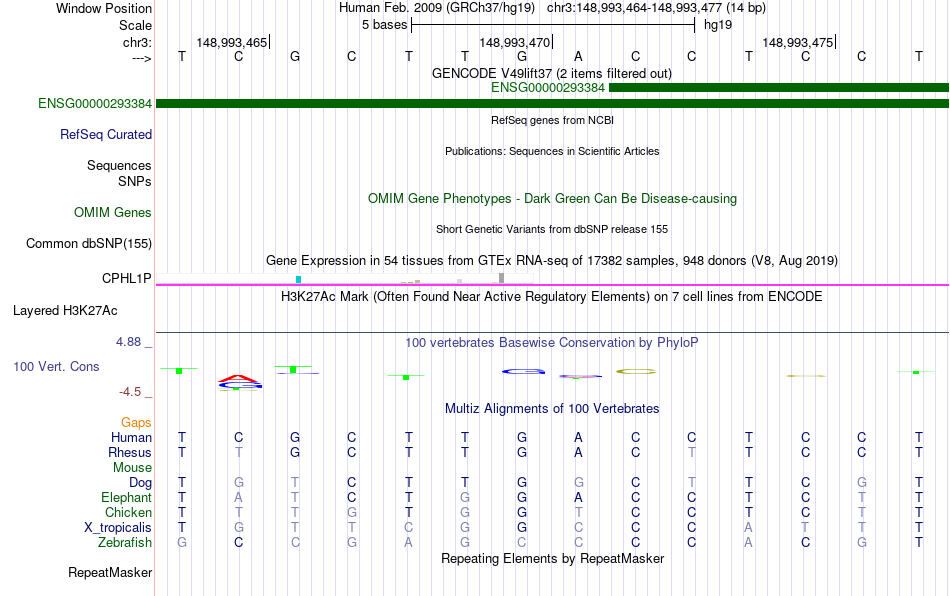Image resolution: width=950 pixels, height=596 pixels.
Task: Open H3K27Ac Mark track title
Action: click(552, 296)
